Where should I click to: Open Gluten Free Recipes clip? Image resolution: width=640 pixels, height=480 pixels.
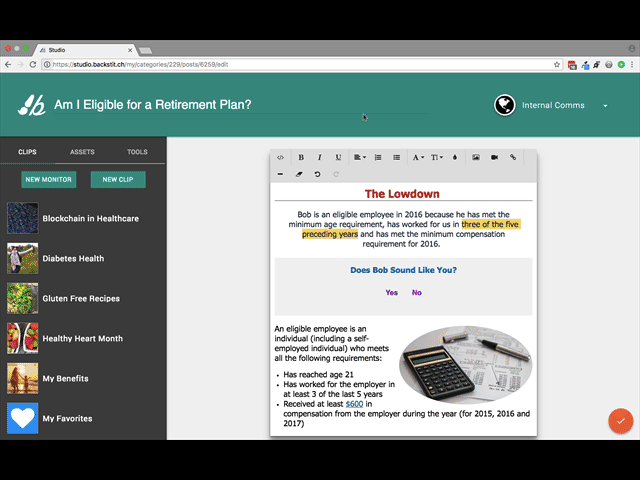pos(81,299)
